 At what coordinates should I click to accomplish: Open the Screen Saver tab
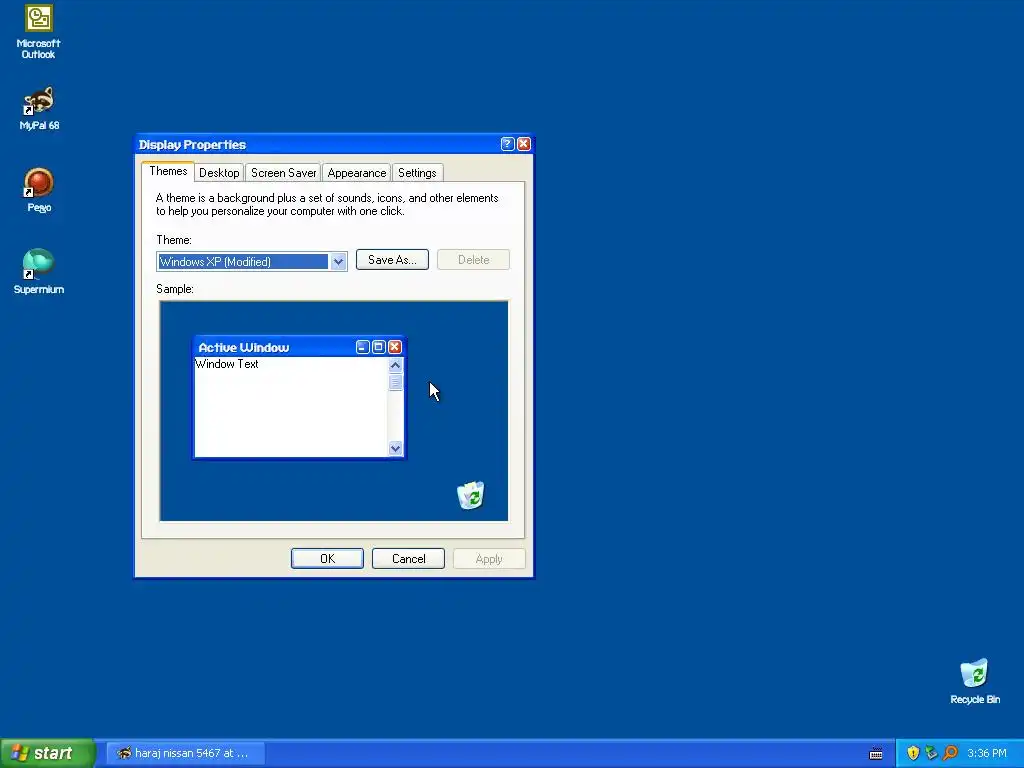(283, 172)
